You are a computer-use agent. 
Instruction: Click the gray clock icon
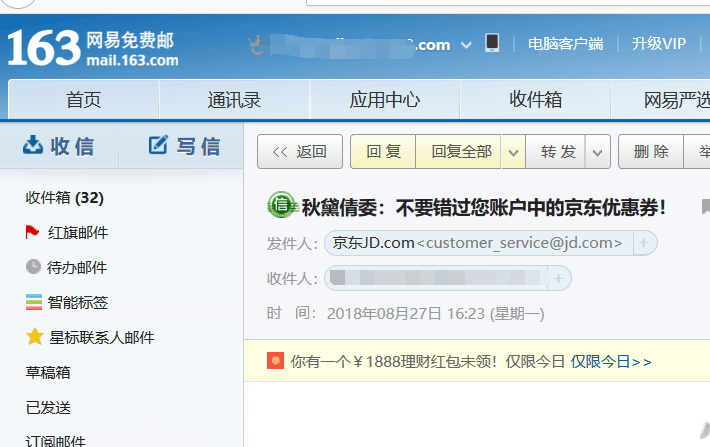click(x=33, y=267)
